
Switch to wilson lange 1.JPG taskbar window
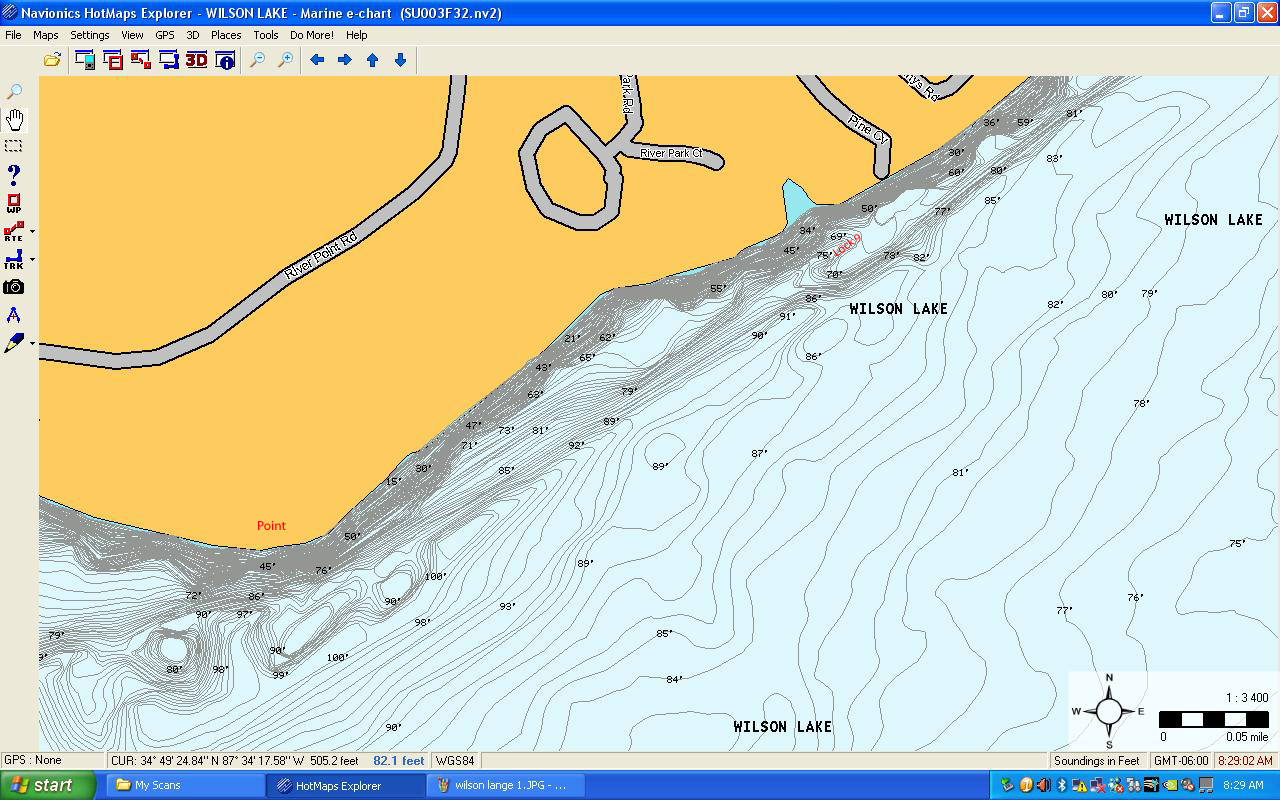pyautogui.click(x=506, y=785)
